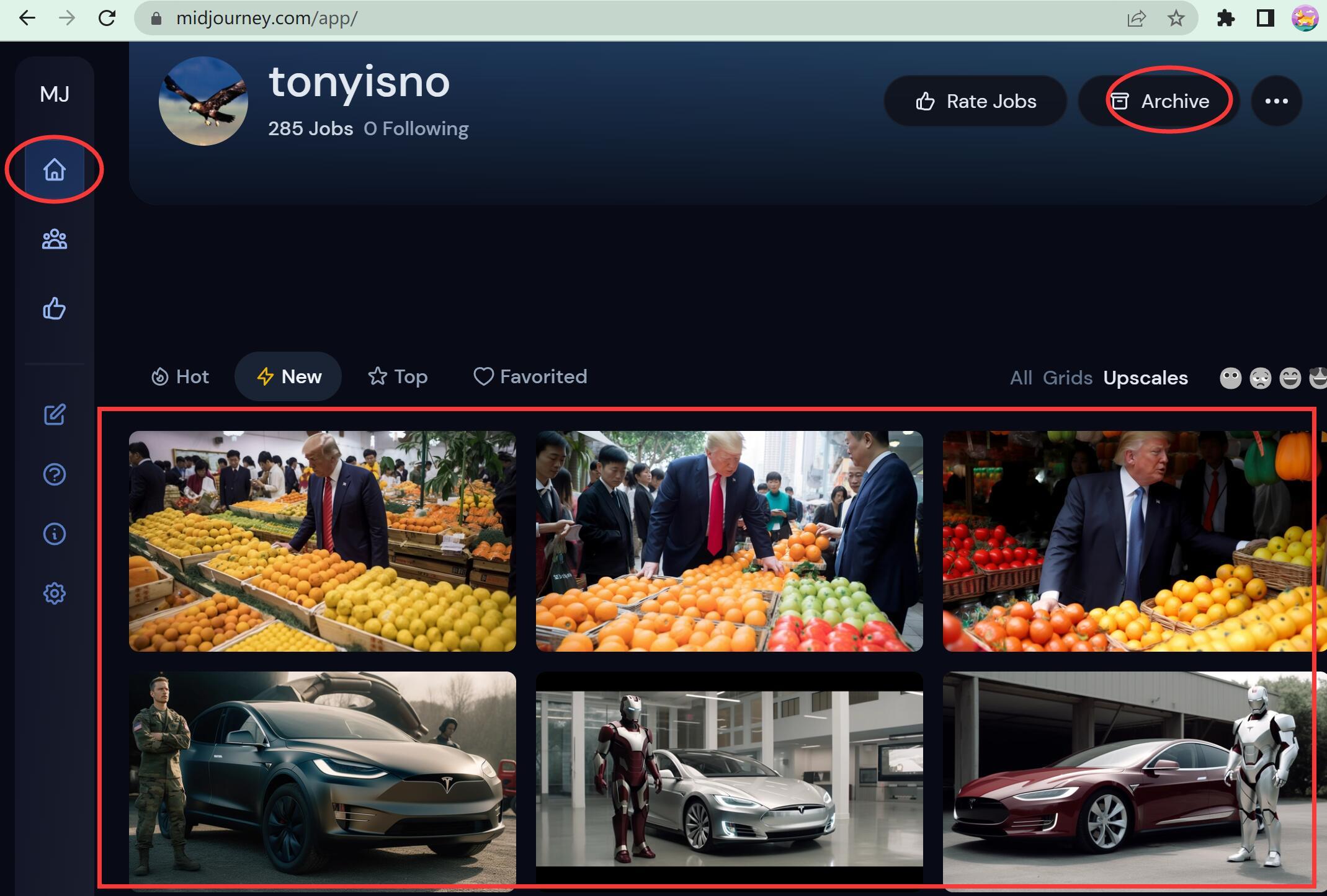
Task: Open the white robot red Tesla image
Action: pyautogui.click(x=1135, y=781)
